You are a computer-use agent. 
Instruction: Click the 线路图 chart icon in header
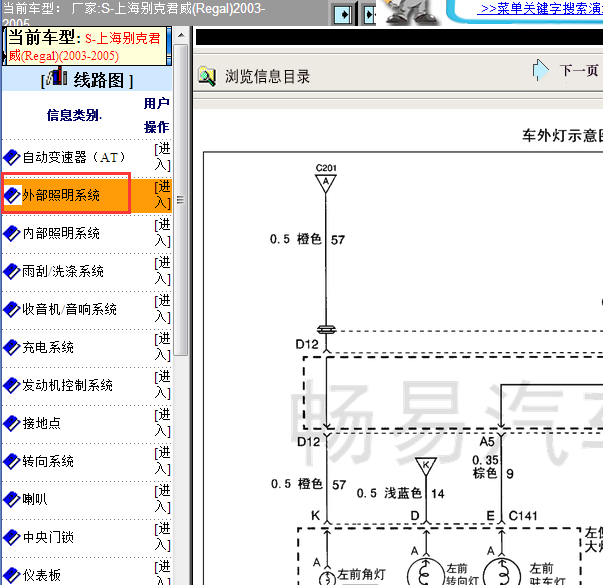(57, 77)
